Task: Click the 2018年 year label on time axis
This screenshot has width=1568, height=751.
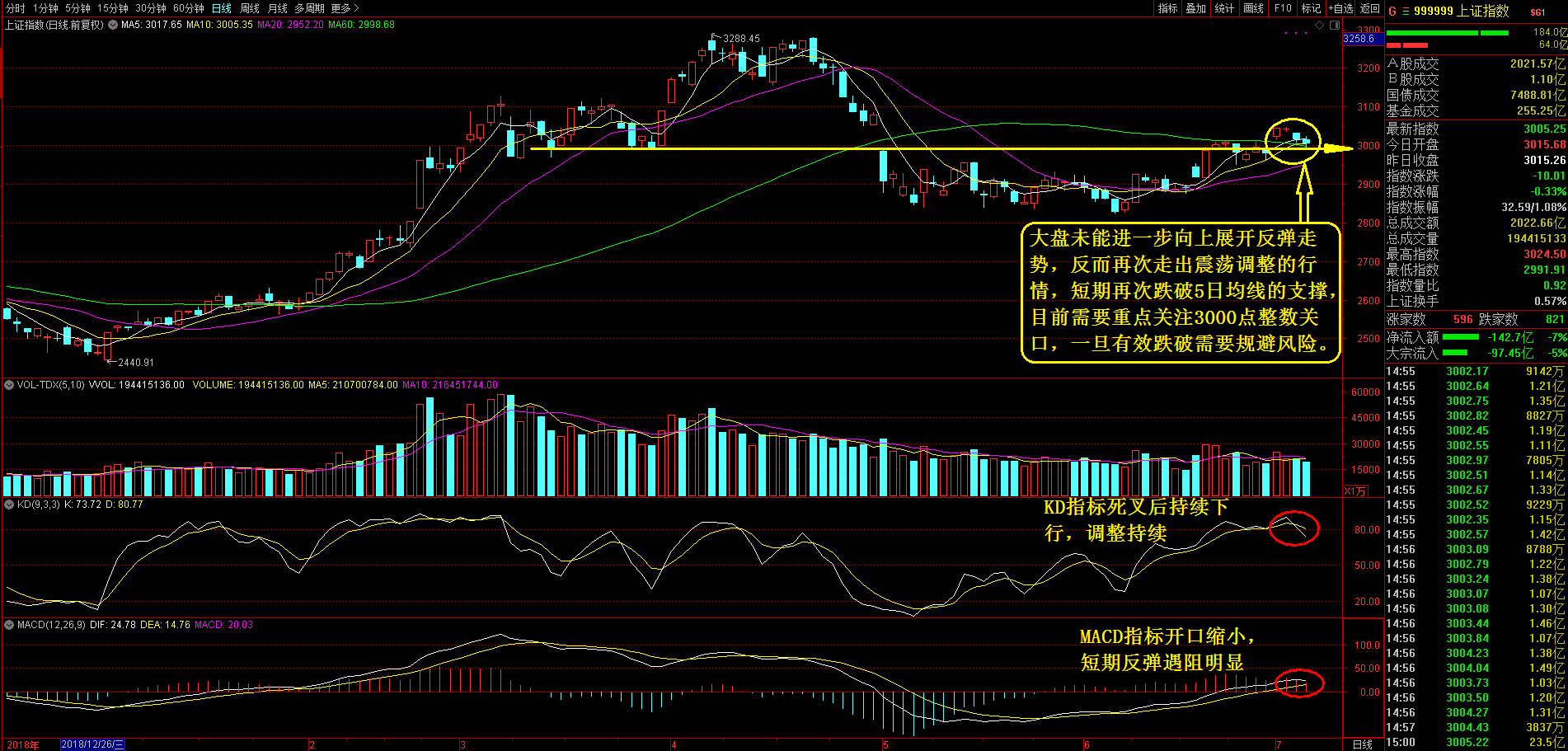Action: 22,745
